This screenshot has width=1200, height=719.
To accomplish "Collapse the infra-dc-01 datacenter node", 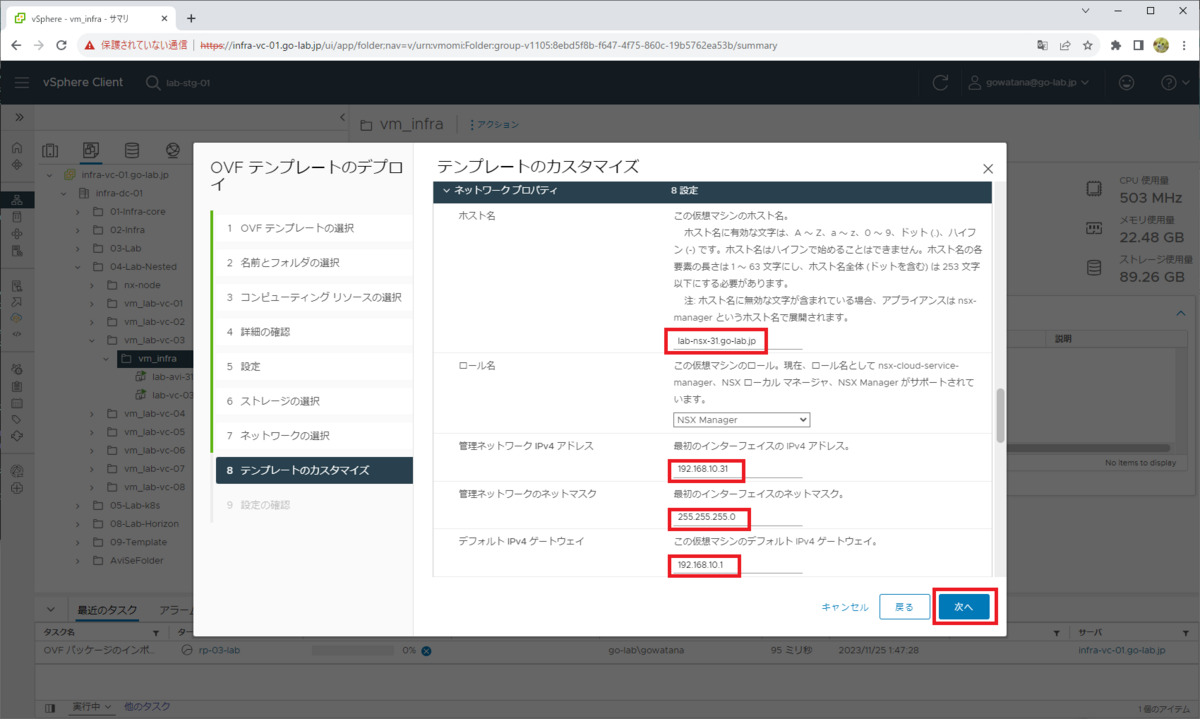I will [64, 193].
